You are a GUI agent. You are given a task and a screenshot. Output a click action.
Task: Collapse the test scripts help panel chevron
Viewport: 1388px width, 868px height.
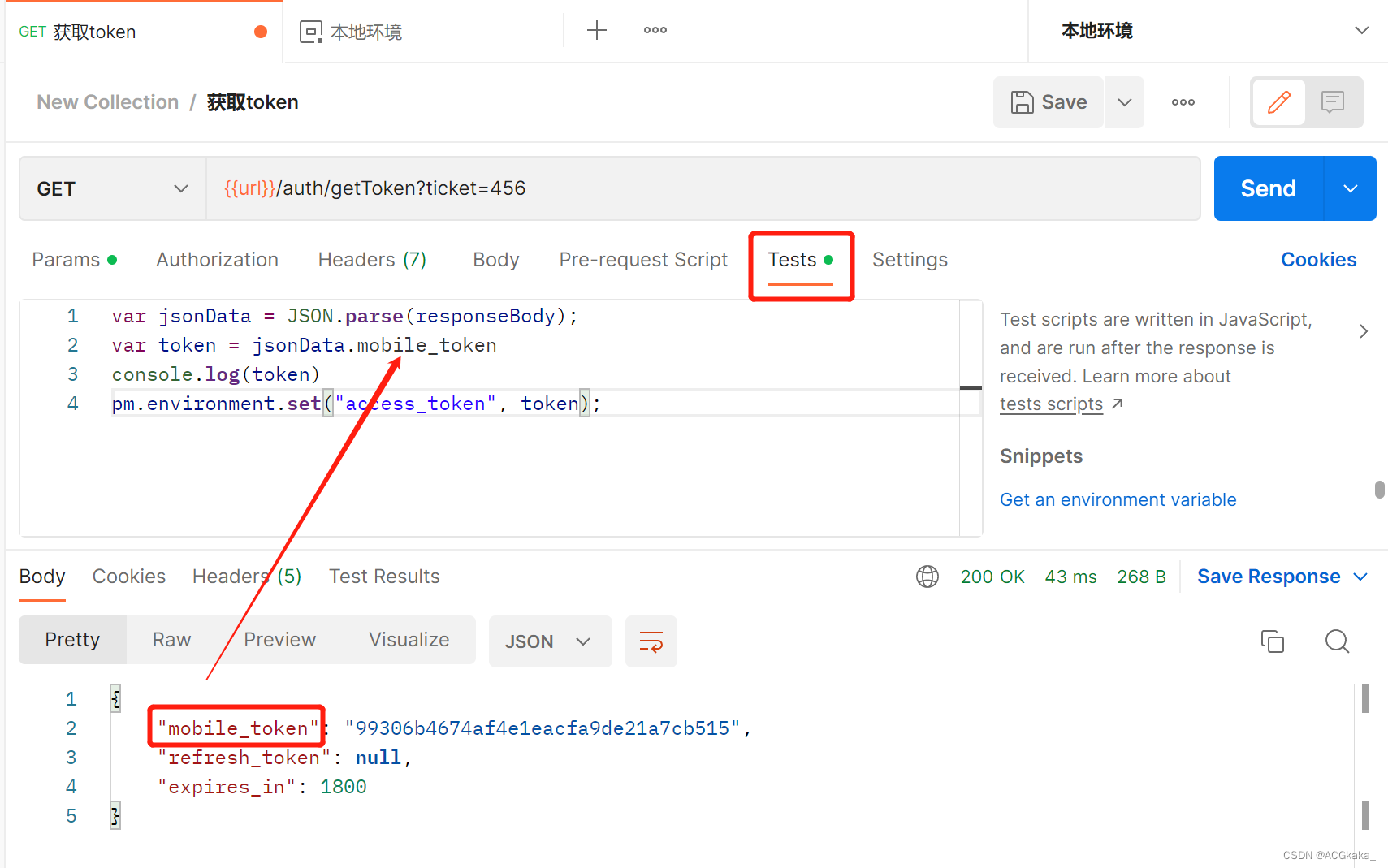(1364, 331)
